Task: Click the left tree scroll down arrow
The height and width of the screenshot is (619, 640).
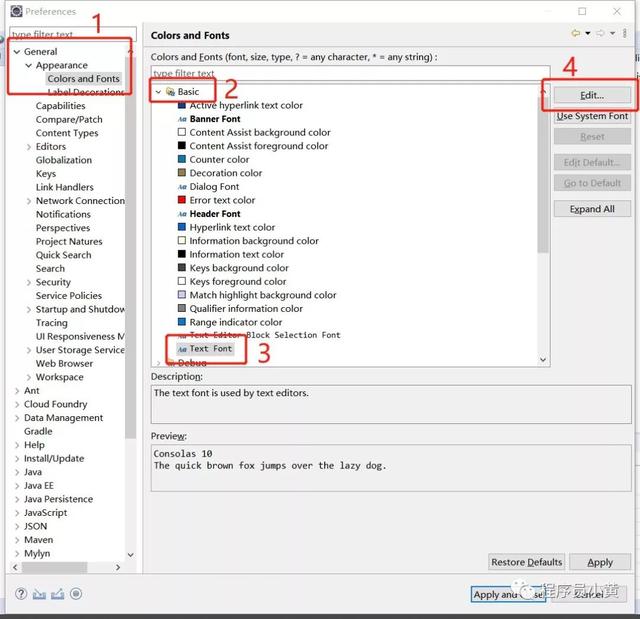Action: coord(131,555)
